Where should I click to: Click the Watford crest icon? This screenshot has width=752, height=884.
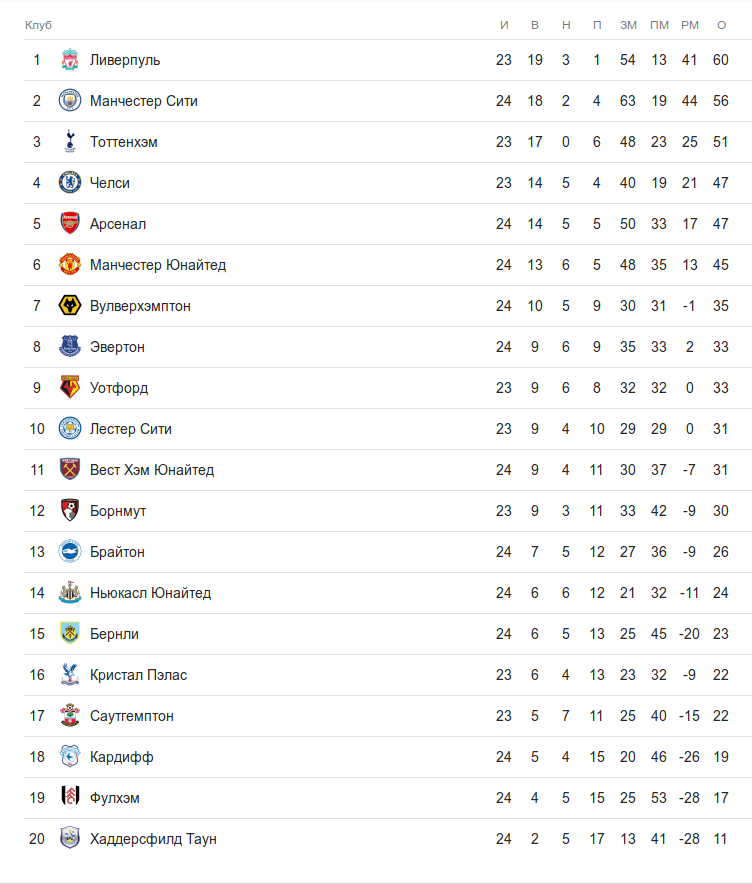click(x=69, y=388)
